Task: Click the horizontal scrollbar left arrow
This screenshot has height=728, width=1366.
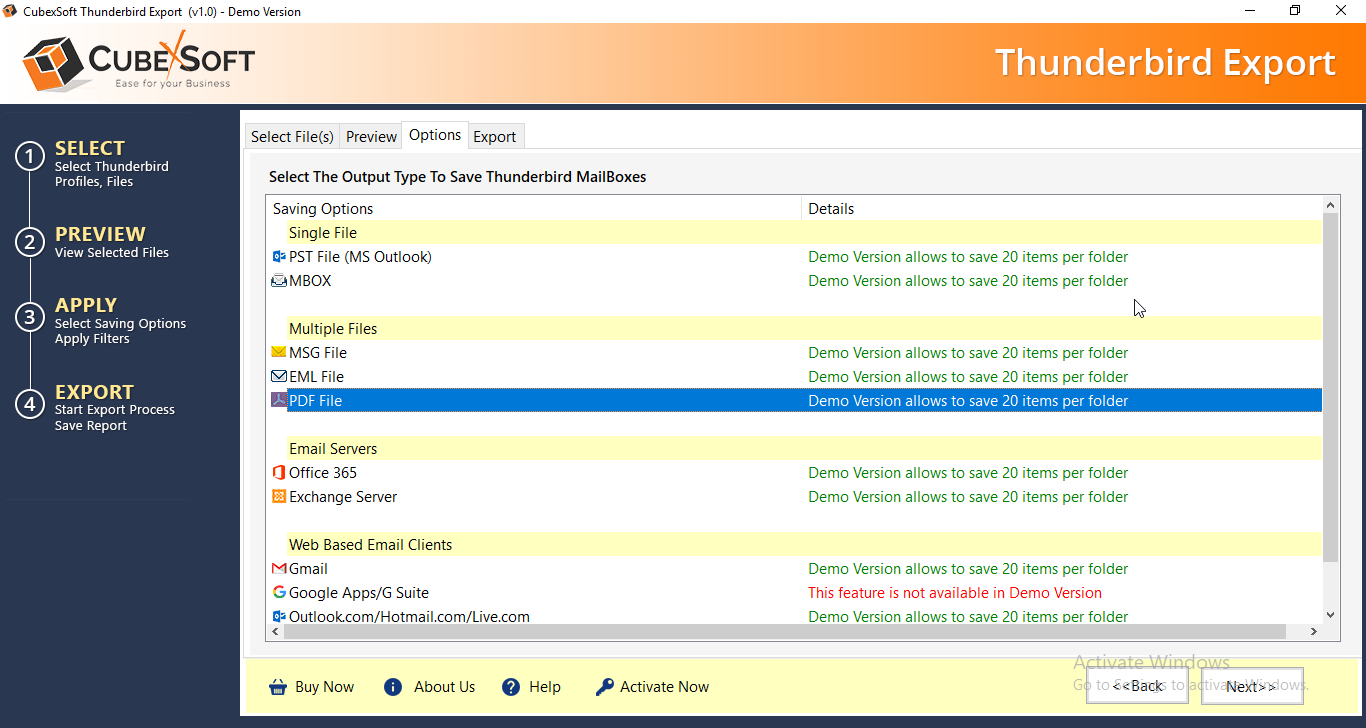Action: tap(274, 632)
